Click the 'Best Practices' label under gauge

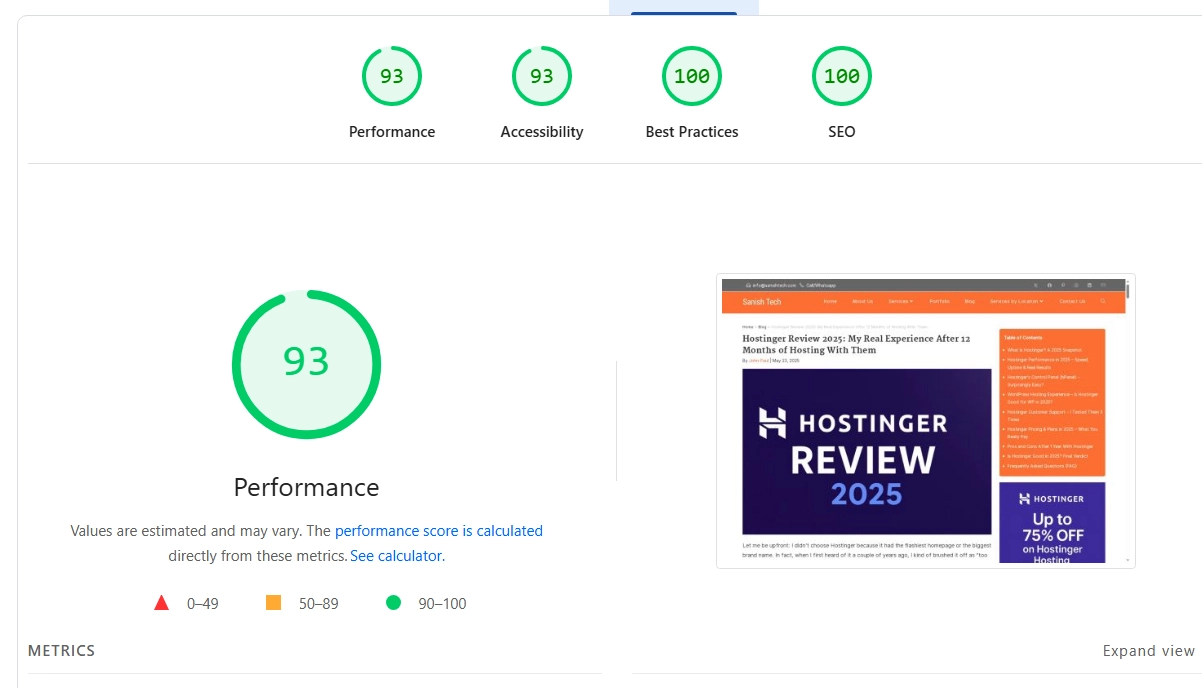pos(692,132)
